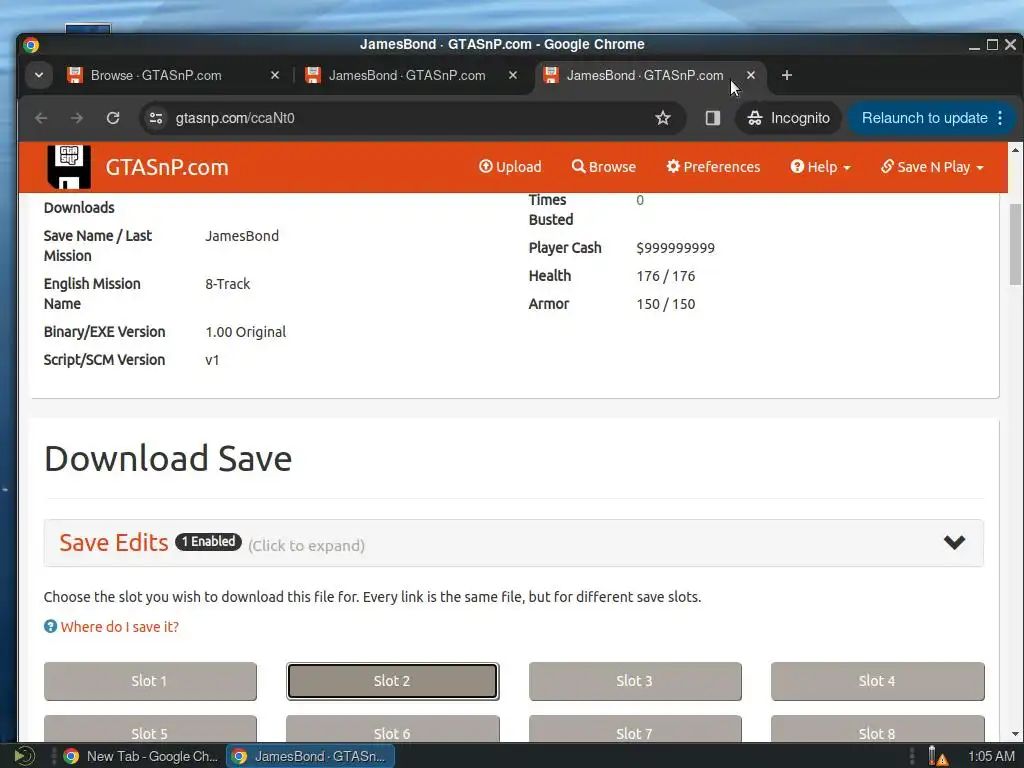Click the Incognito indicator
This screenshot has height=768, width=1024.
789,118
